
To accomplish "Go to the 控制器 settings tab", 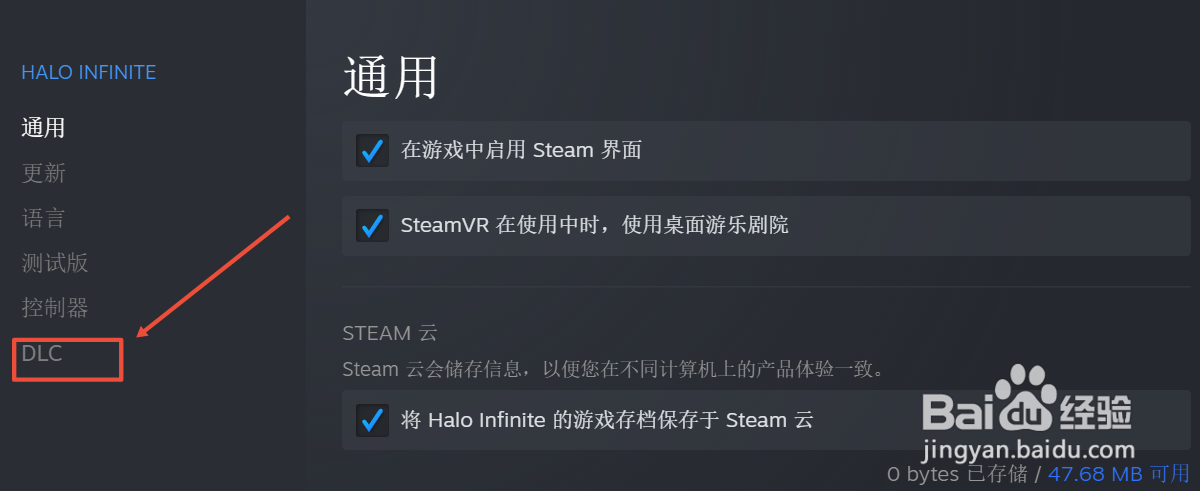I will coord(55,307).
